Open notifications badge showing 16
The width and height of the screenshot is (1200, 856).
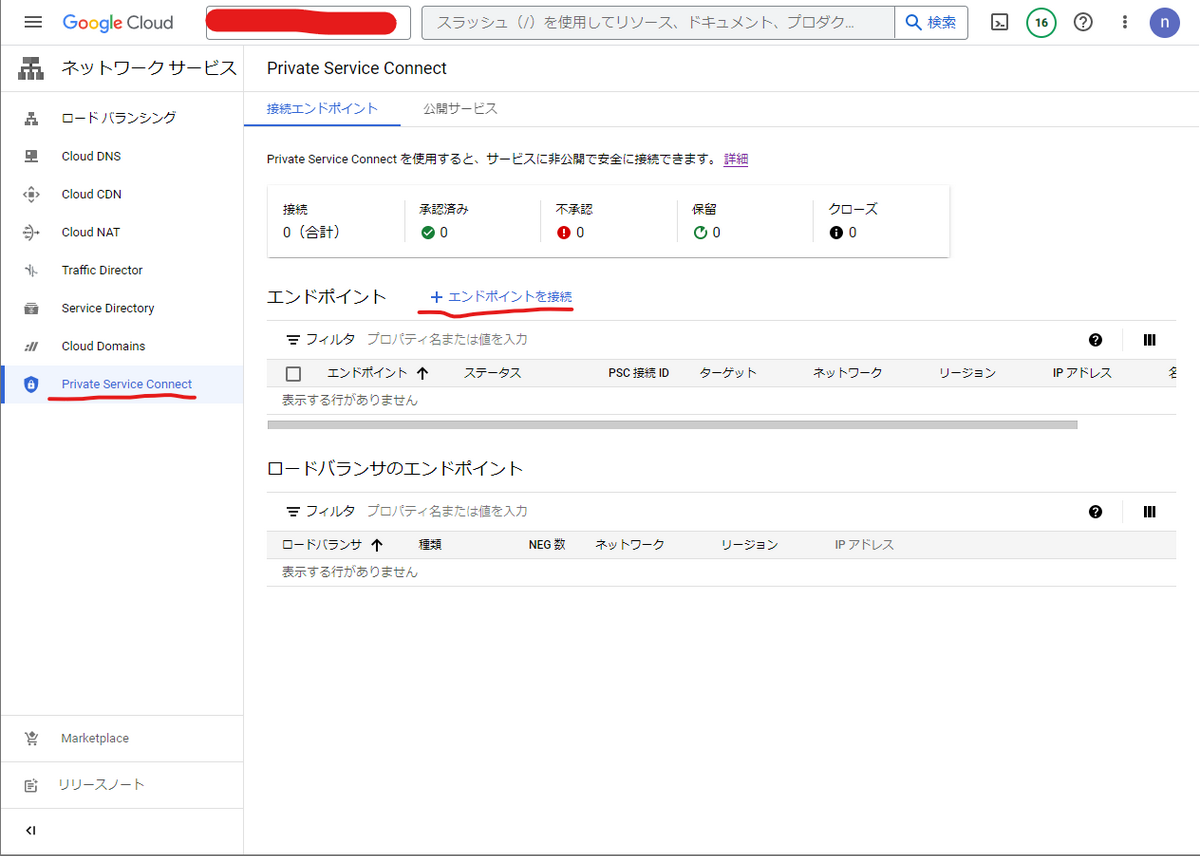[1041, 22]
